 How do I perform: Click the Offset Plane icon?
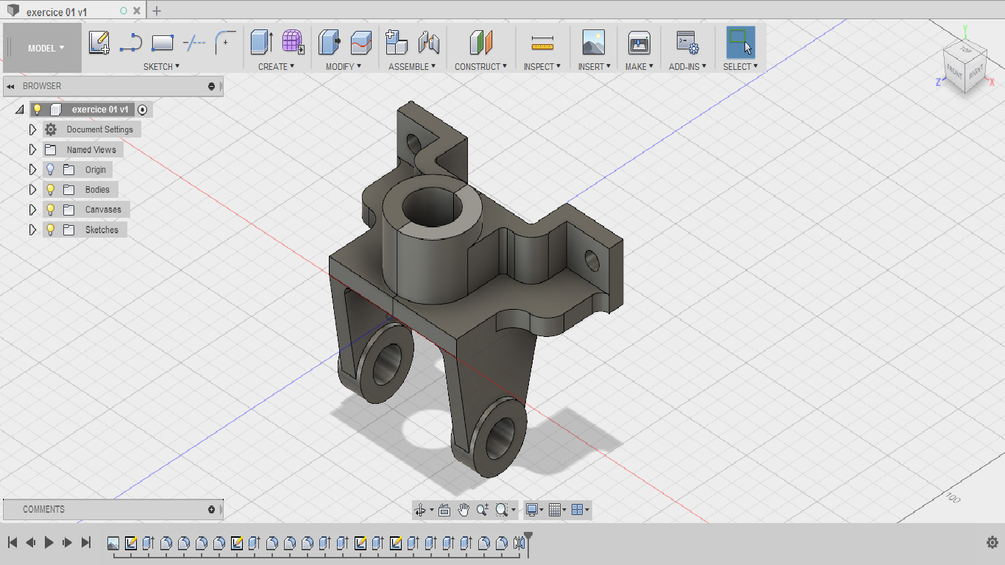[481, 43]
